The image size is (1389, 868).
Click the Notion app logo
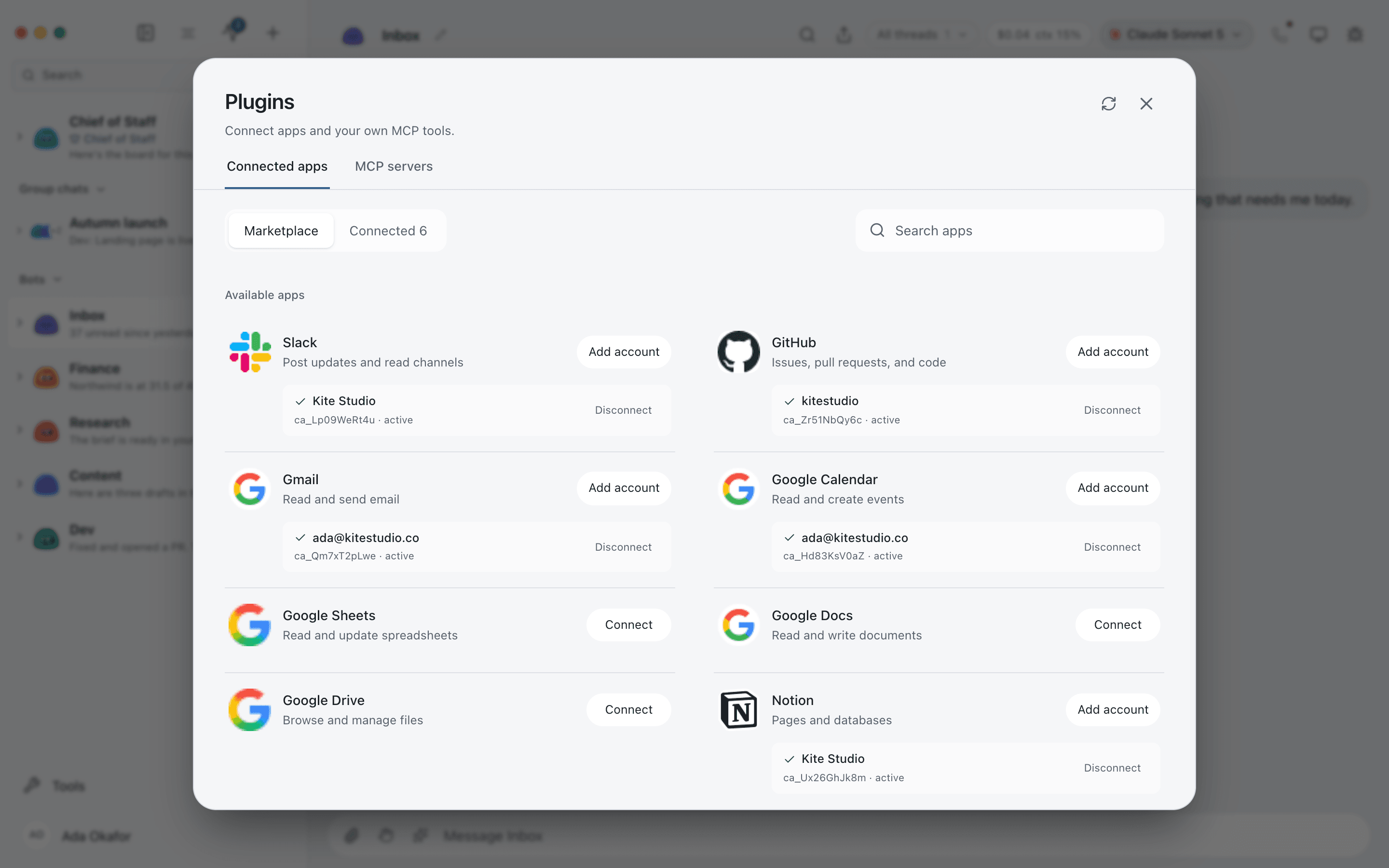739,710
